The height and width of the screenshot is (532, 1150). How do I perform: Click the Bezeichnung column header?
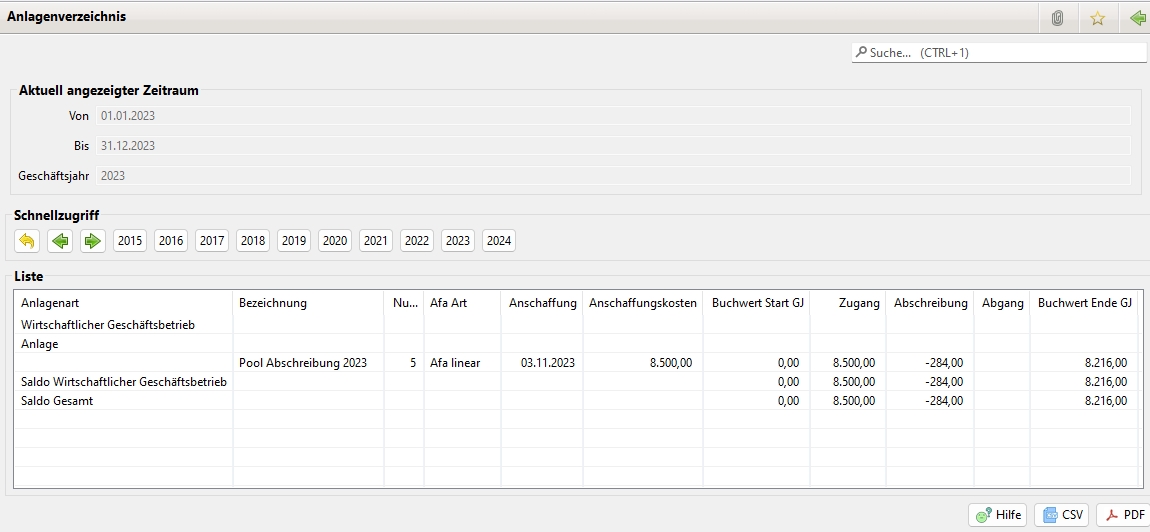(307, 303)
